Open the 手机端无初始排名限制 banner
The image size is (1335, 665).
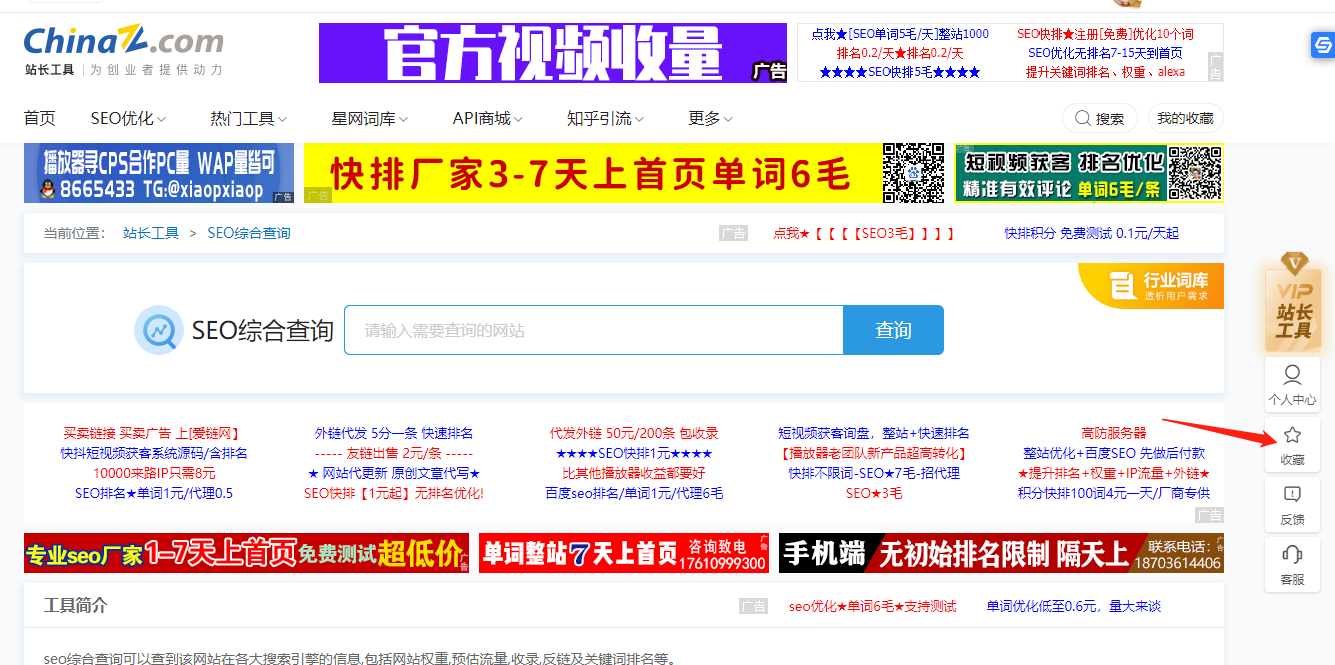coord(1001,553)
